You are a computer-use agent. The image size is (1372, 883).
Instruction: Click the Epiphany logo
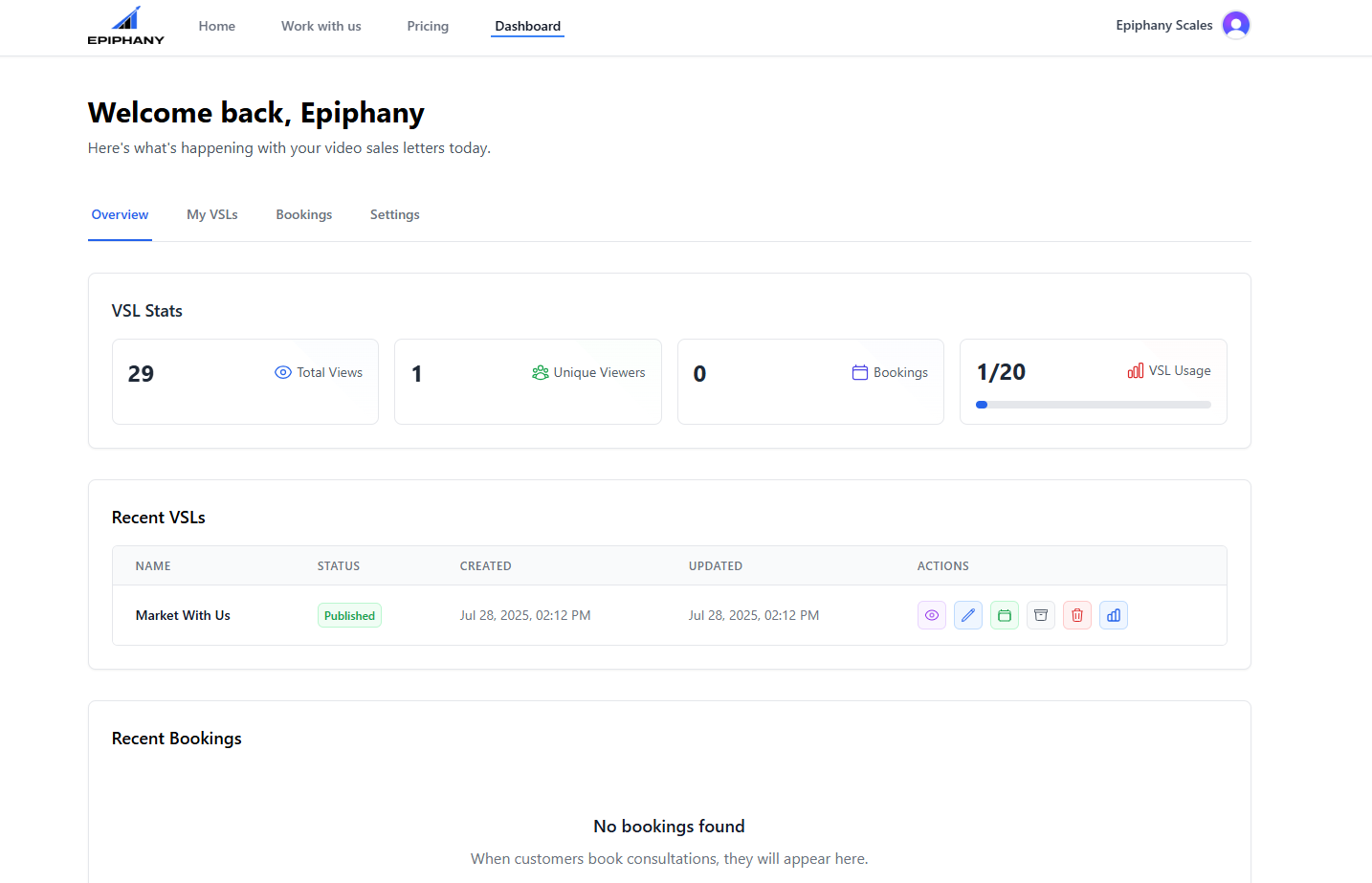pyautogui.click(x=125, y=26)
